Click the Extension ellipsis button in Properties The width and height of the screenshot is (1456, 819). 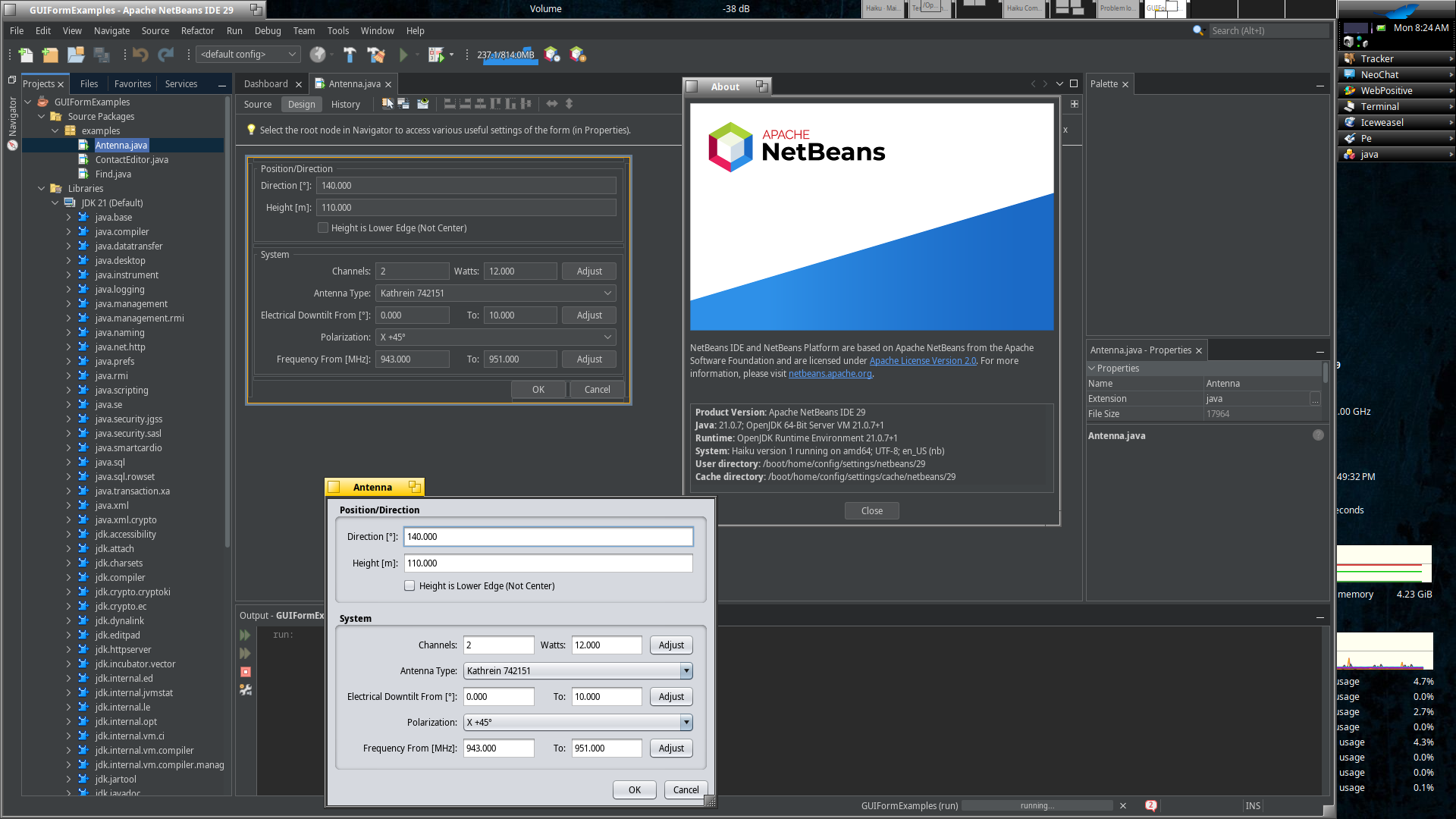pos(1315,399)
